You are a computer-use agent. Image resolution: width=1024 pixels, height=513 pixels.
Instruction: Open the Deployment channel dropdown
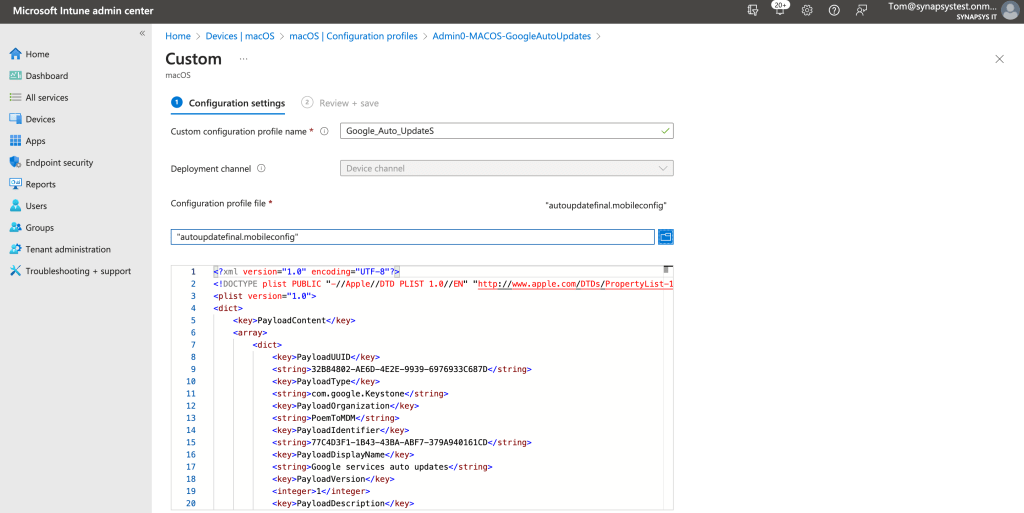point(507,169)
